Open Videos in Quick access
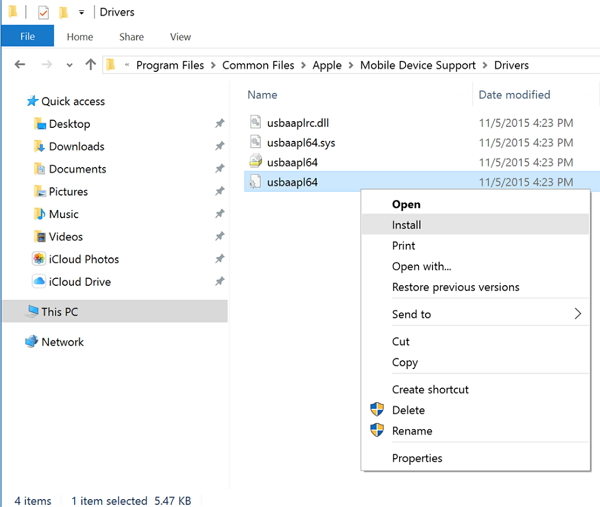This screenshot has height=507, width=600. pyautogui.click(x=65, y=237)
